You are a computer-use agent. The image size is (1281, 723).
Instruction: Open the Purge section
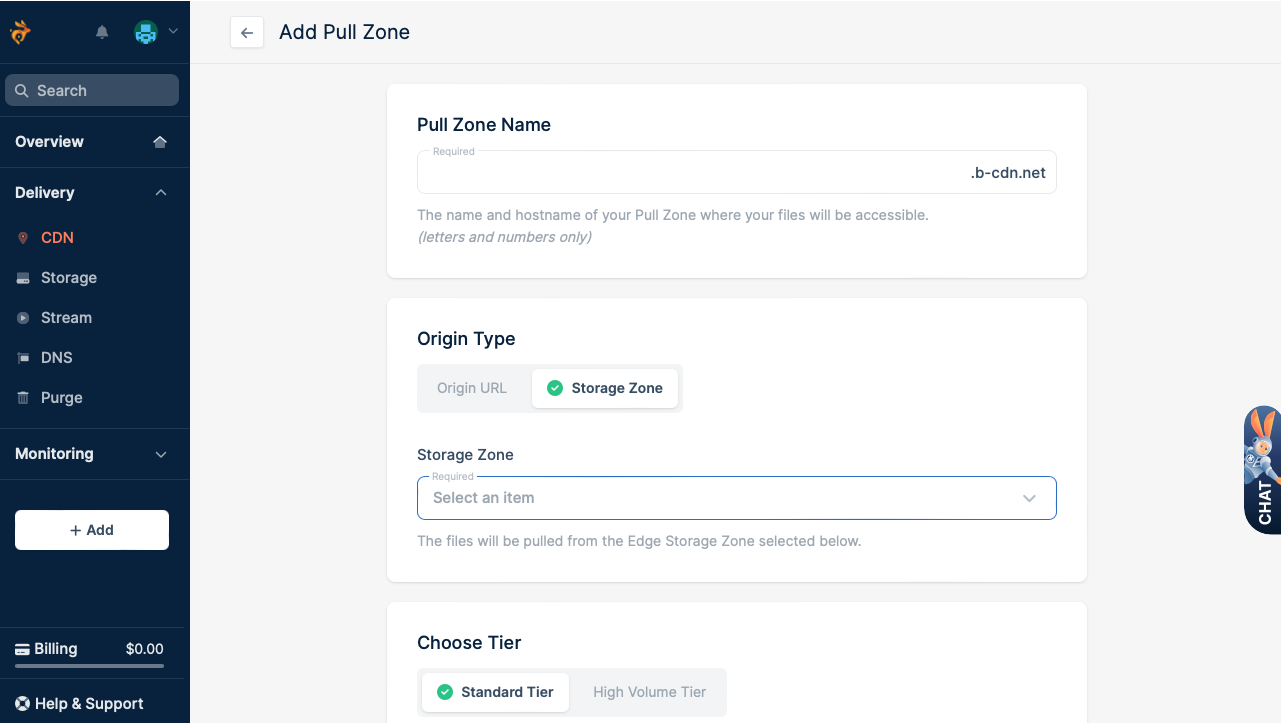tap(61, 398)
